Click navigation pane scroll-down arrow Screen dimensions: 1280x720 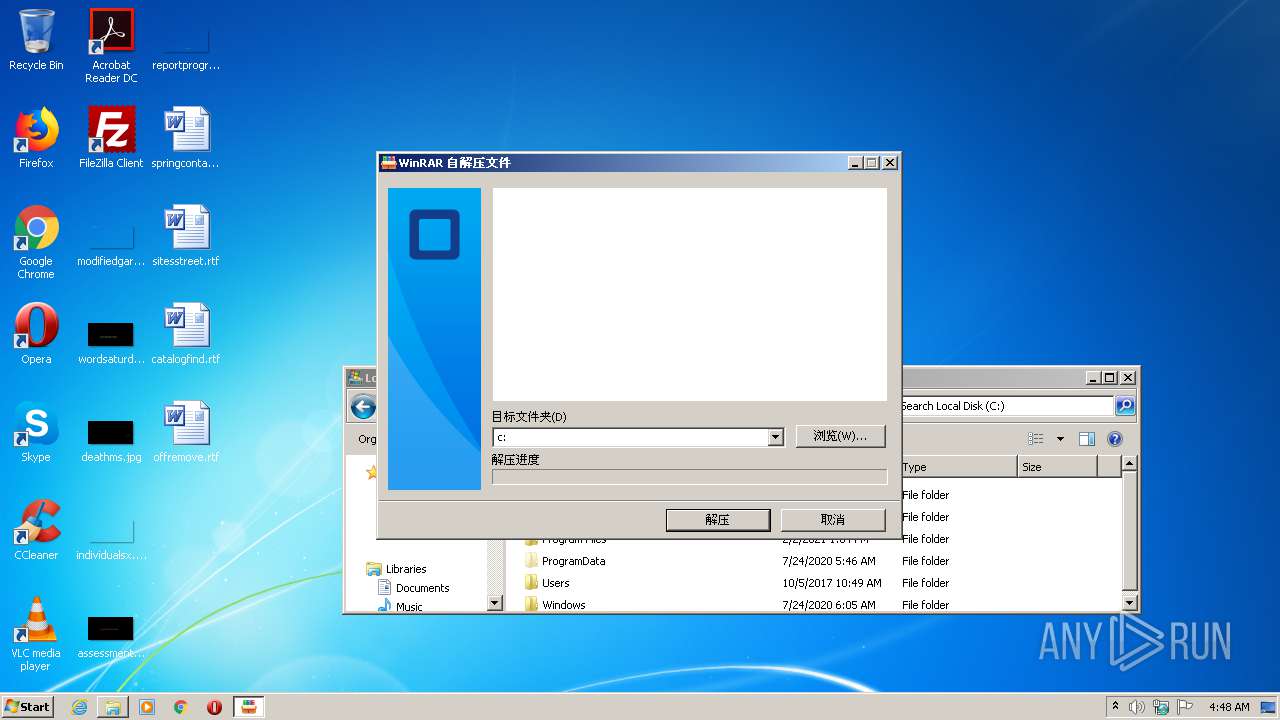[494, 603]
